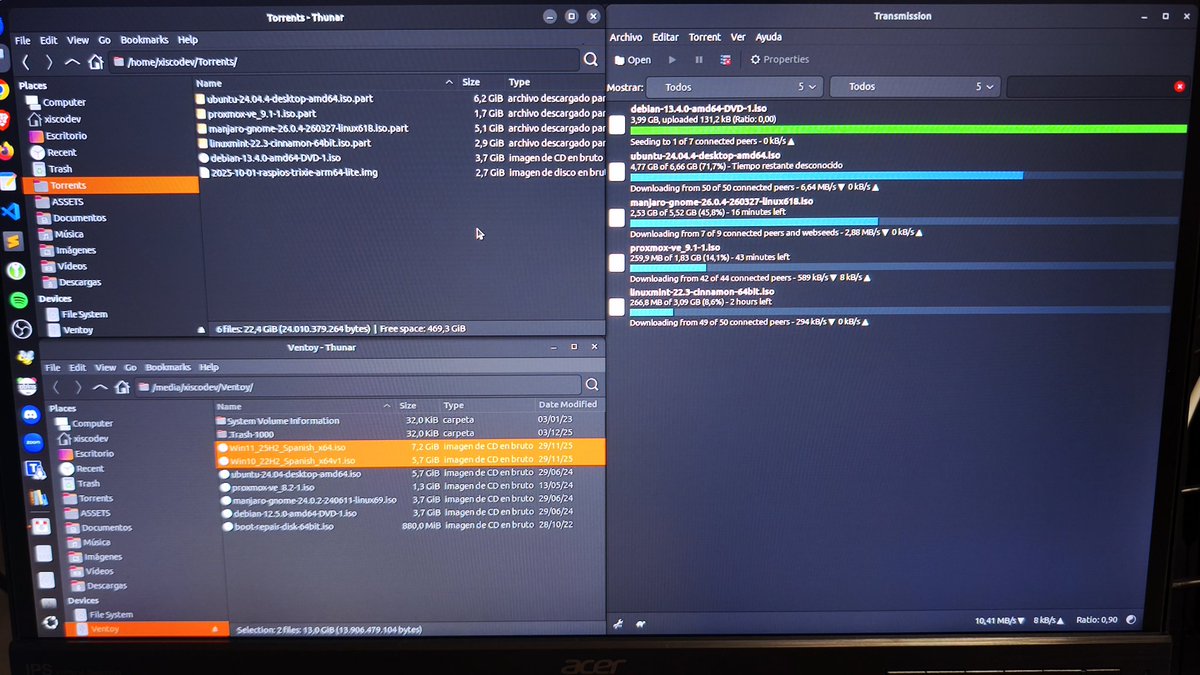The image size is (1200, 675).
Task: Open Transmission preferences wrench icon in status bar
Action: tap(618, 622)
